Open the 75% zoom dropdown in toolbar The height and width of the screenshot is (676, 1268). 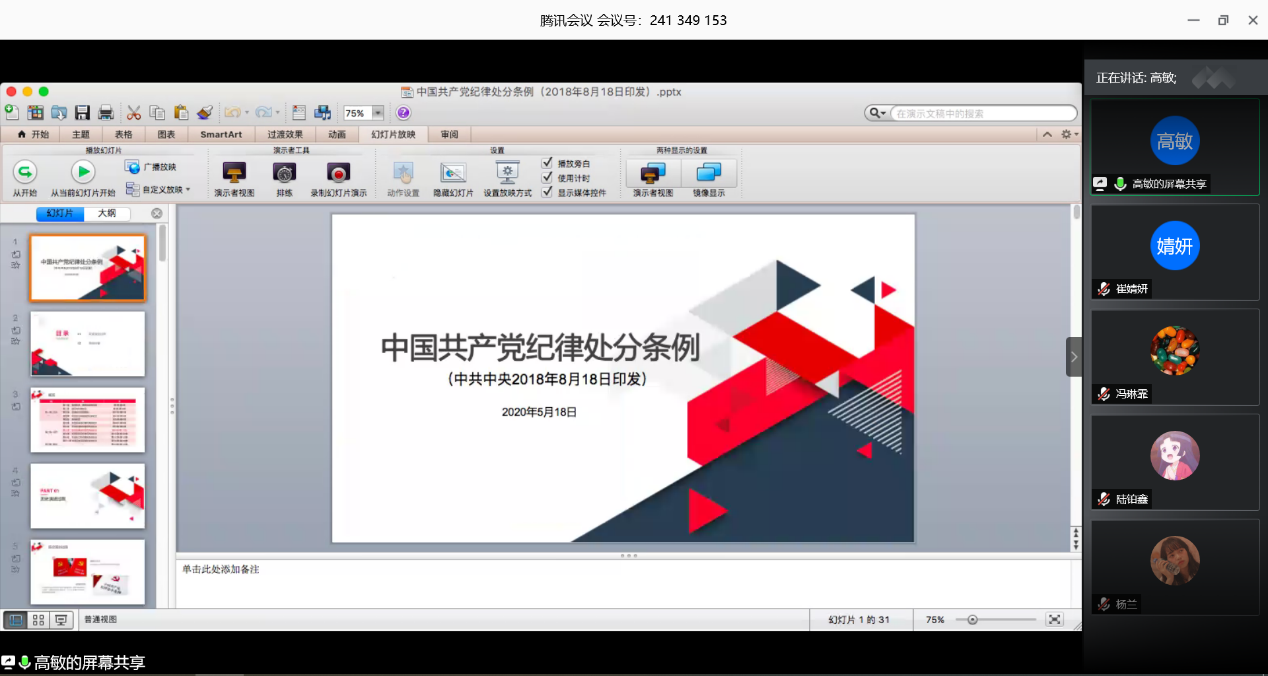pos(378,113)
